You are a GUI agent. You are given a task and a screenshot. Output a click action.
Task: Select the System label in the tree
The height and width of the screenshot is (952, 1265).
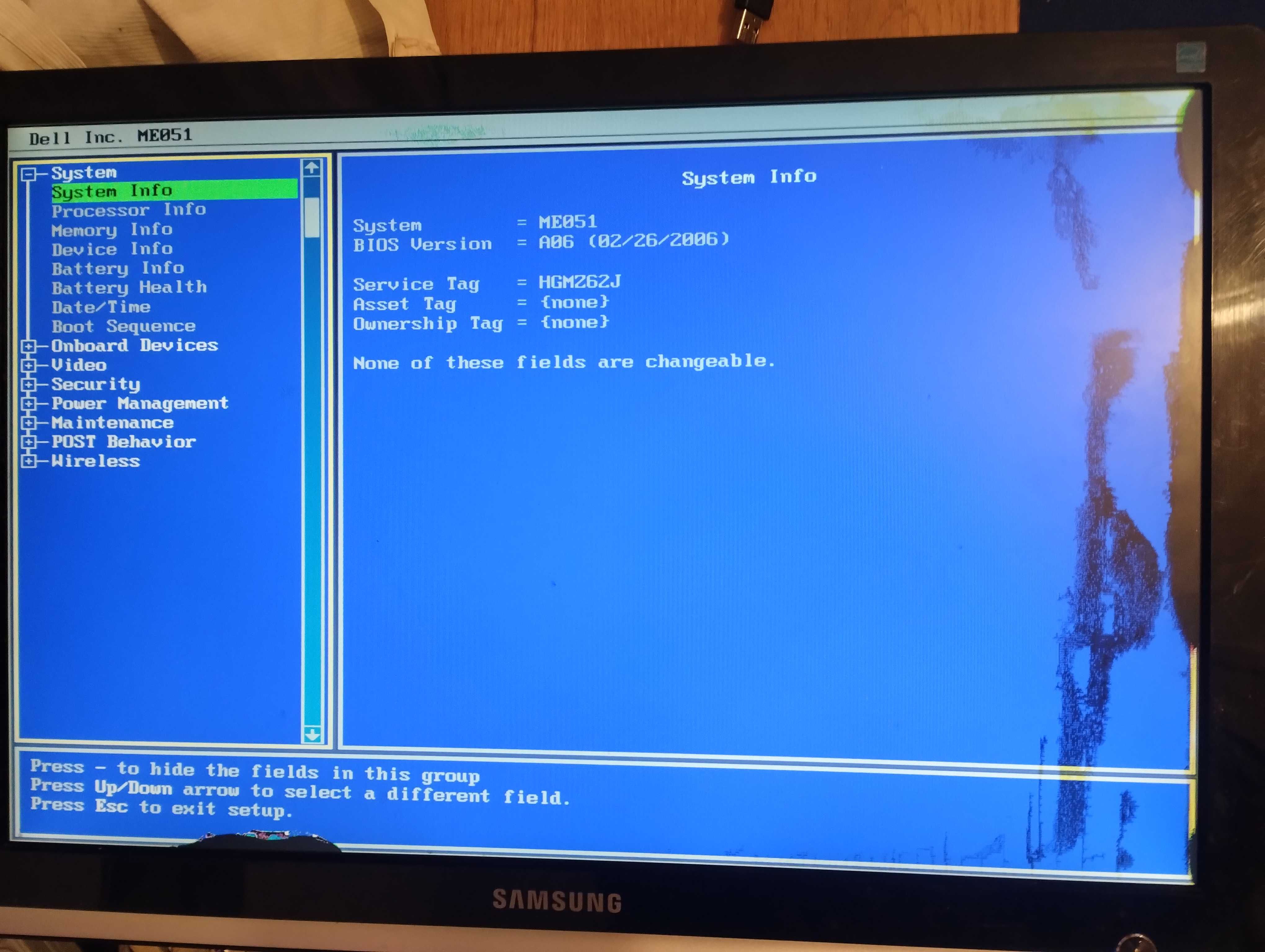coord(84,173)
